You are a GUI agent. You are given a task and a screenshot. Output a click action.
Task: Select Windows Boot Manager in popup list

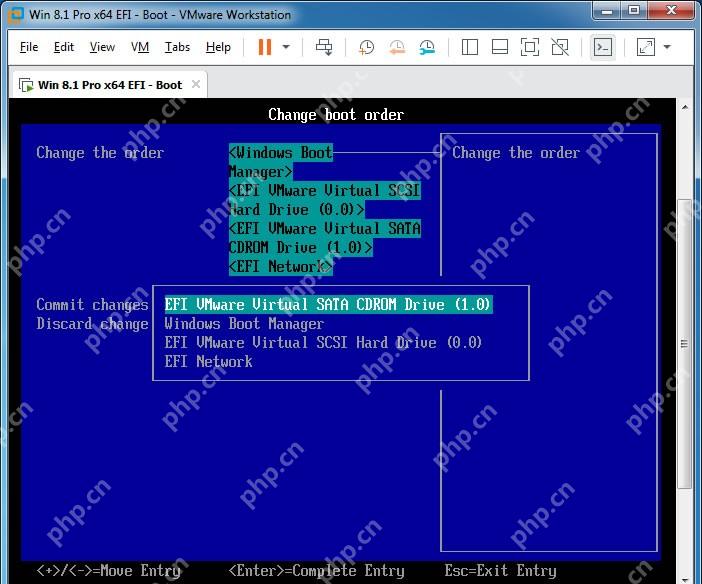click(x=244, y=324)
